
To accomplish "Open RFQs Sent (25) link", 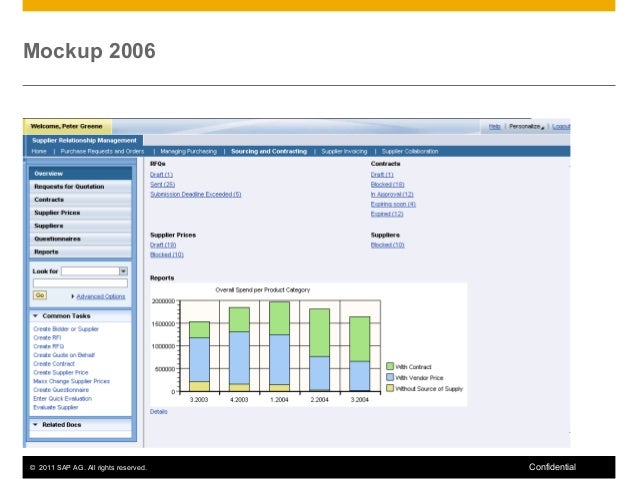I will [x=162, y=184].
